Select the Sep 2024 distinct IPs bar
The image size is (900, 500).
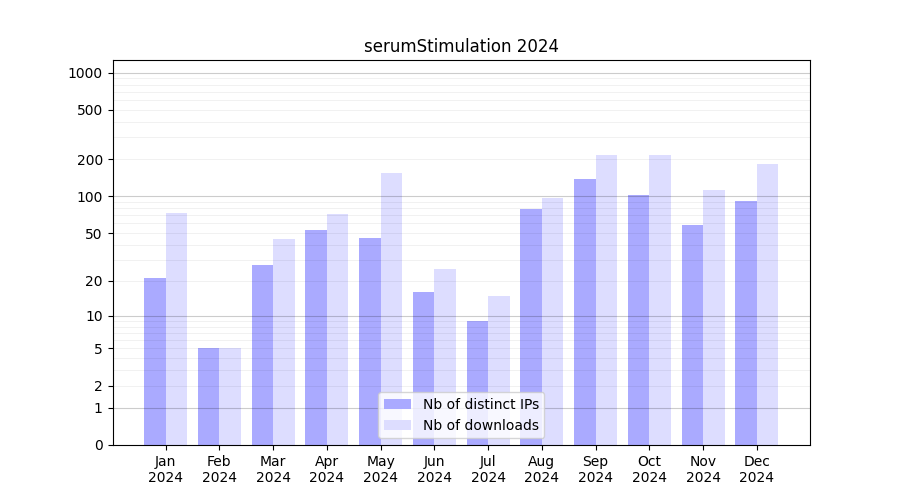point(585,312)
